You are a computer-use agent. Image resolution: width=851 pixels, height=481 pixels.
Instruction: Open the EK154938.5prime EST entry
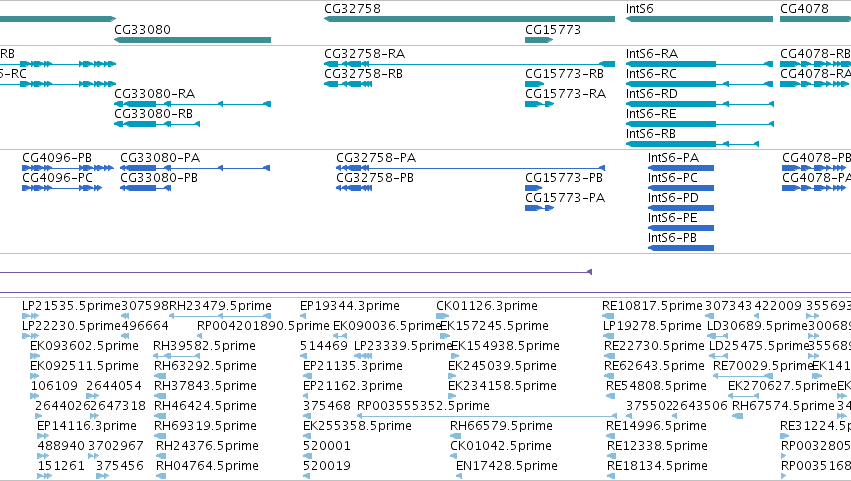coord(505,346)
